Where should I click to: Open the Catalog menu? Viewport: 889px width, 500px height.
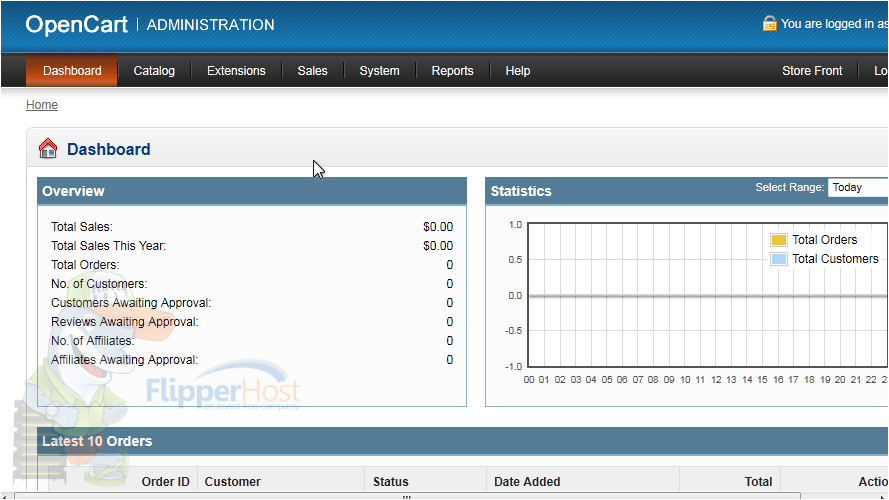click(x=154, y=71)
